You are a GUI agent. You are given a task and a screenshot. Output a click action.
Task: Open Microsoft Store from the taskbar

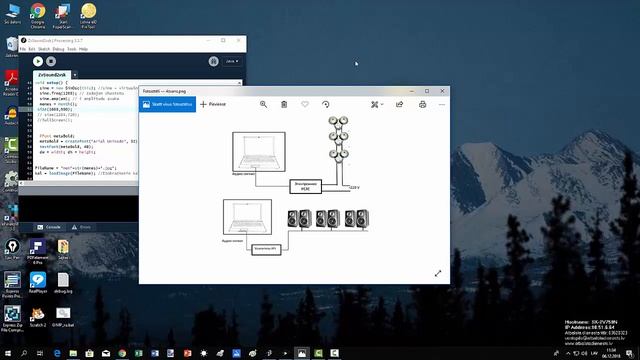click(89, 353)
